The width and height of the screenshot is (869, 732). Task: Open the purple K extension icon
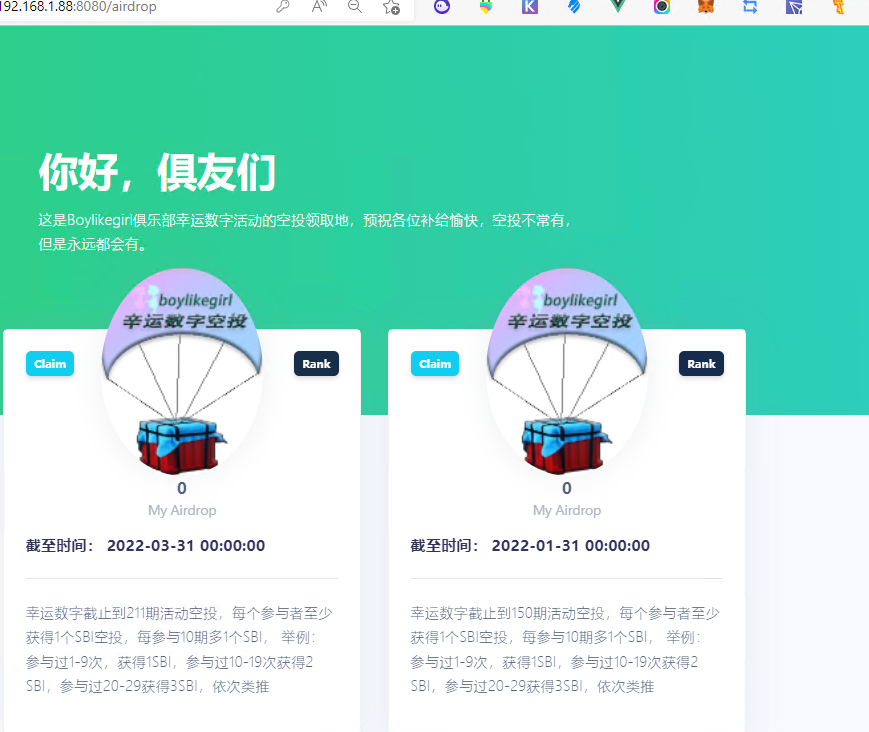(x=530, y=6)
